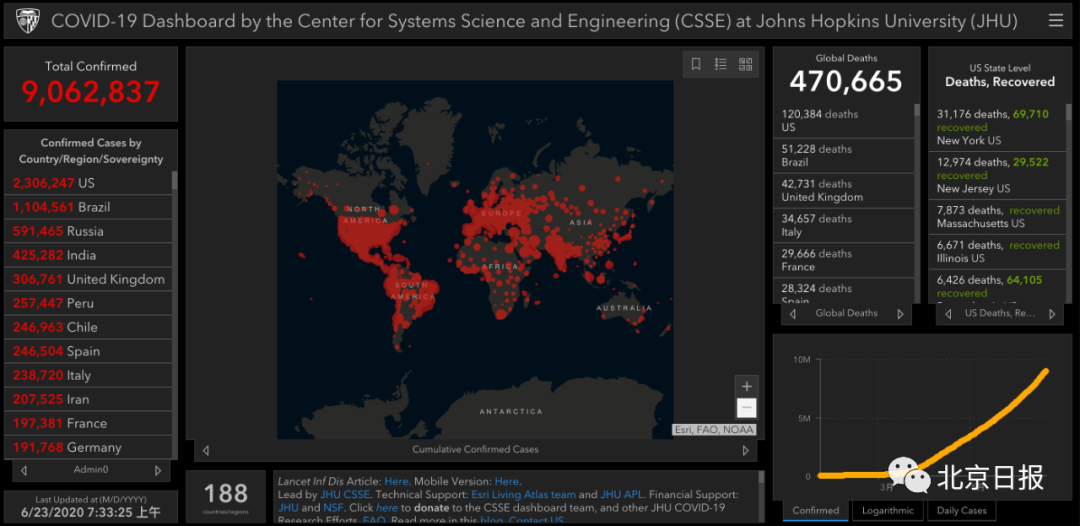Click the Cumulative Confirmed Cases map label
Screen dimensions: 1080x526
click(475, 450)
